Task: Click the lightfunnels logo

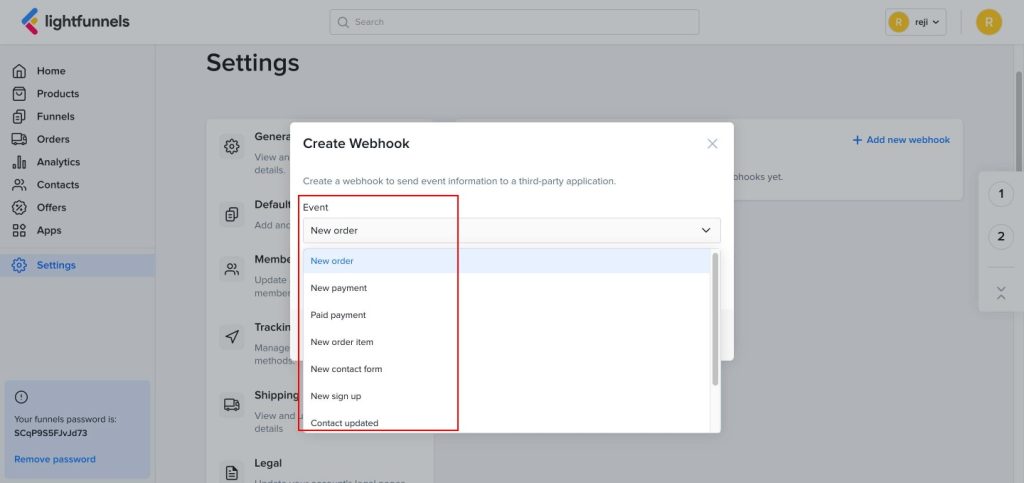Action: coord(75,22)
